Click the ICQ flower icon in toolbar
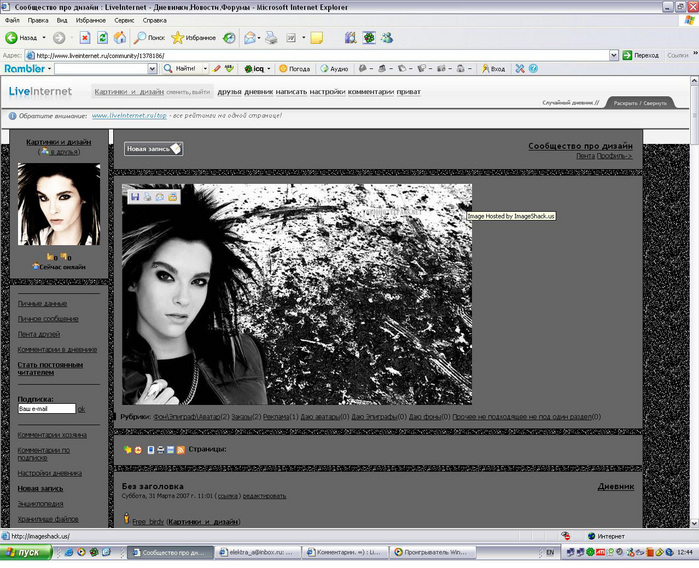 pyautogui.click(x=369, y=38)
